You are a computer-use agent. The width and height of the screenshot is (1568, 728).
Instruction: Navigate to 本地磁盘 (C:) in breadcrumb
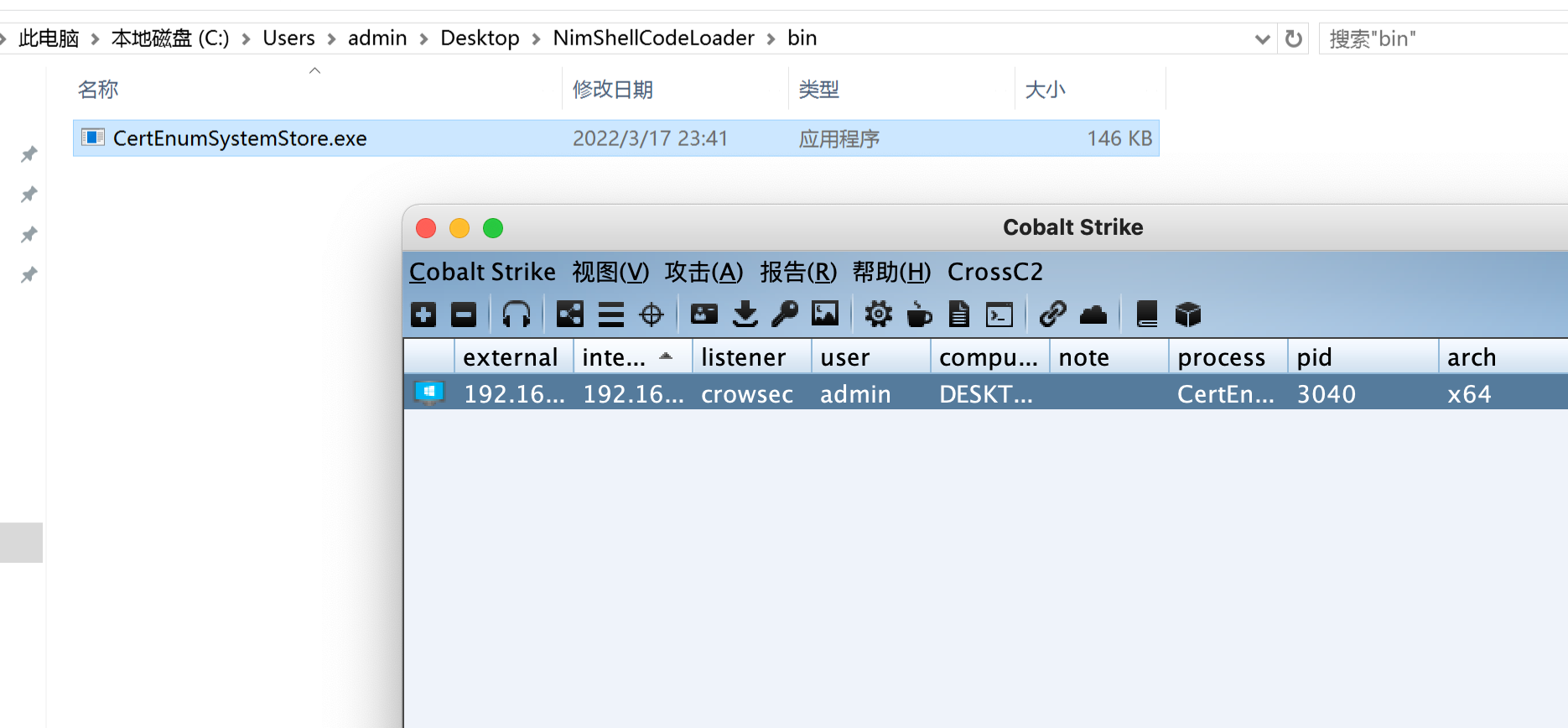pos(170,39)
